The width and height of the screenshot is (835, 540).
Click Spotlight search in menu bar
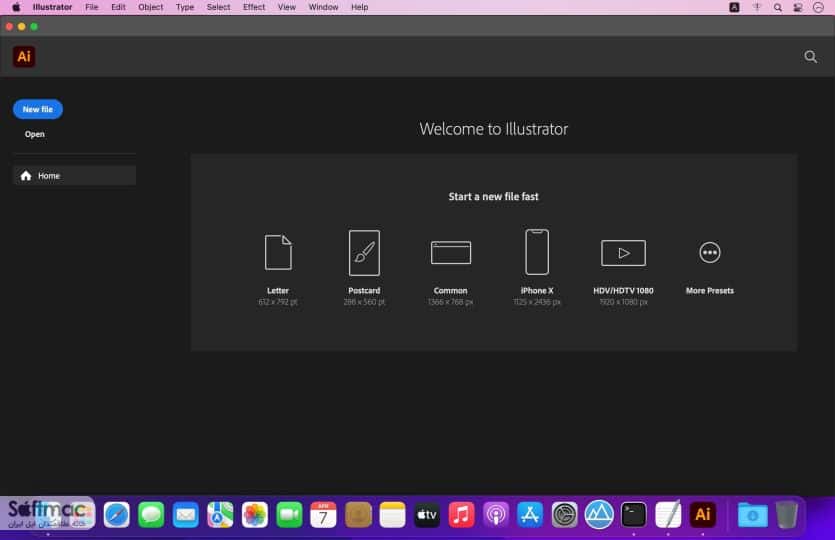(x=777, y=7)
